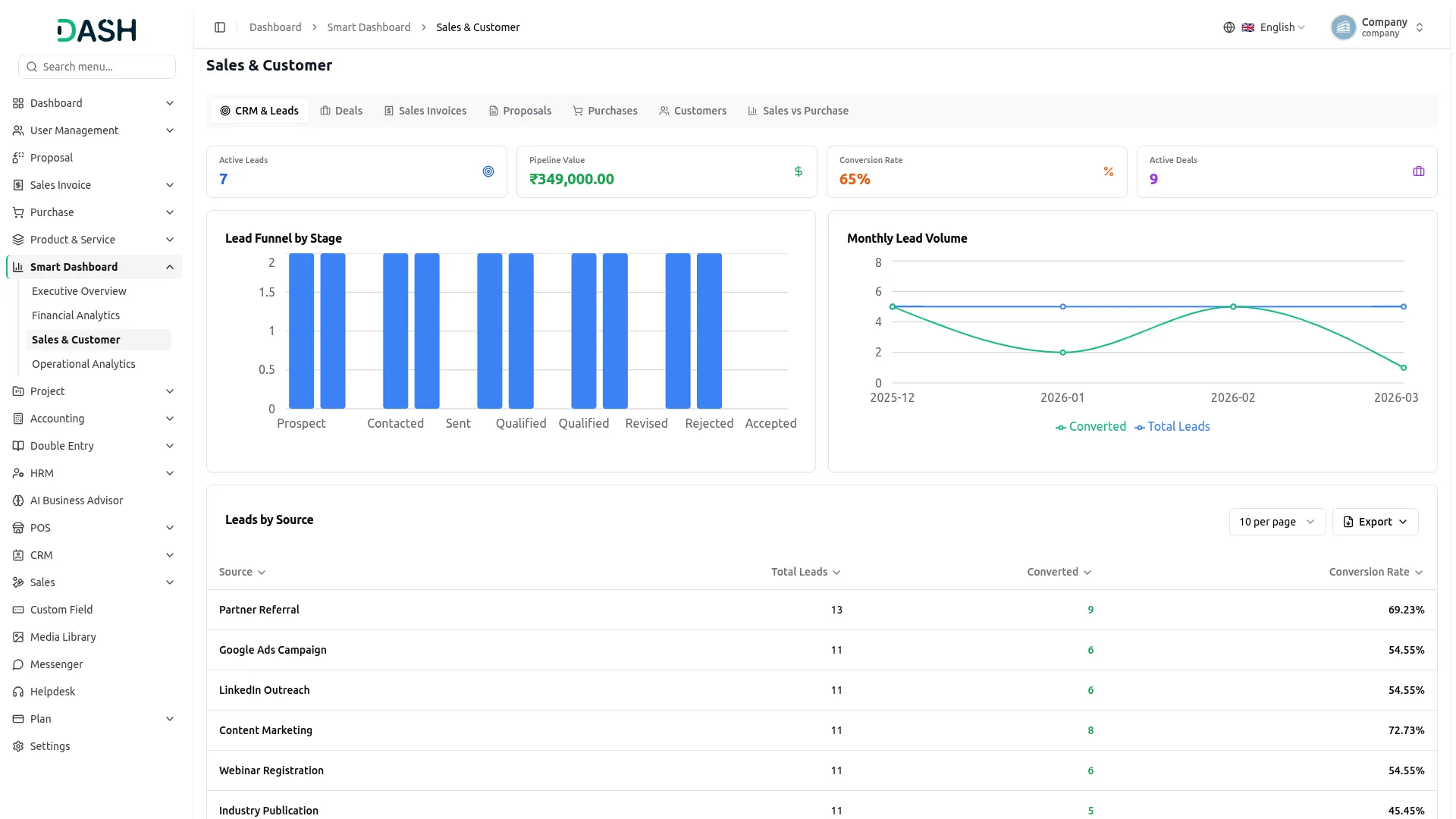Click the Messenger chat bubble icon

click(x=18, y=664)
